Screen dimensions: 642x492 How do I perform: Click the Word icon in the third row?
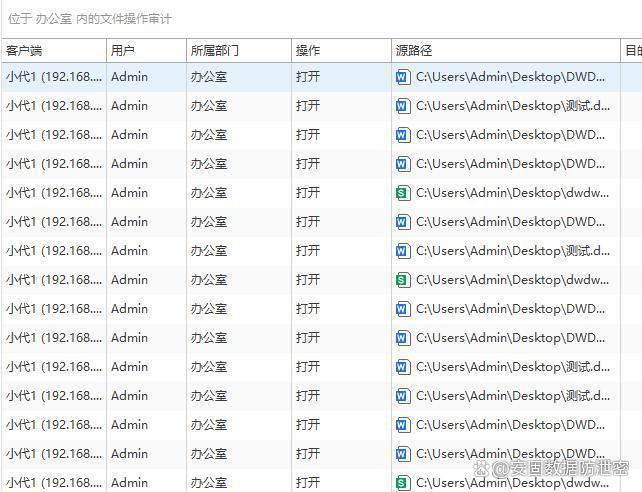(x=403, y=135)
